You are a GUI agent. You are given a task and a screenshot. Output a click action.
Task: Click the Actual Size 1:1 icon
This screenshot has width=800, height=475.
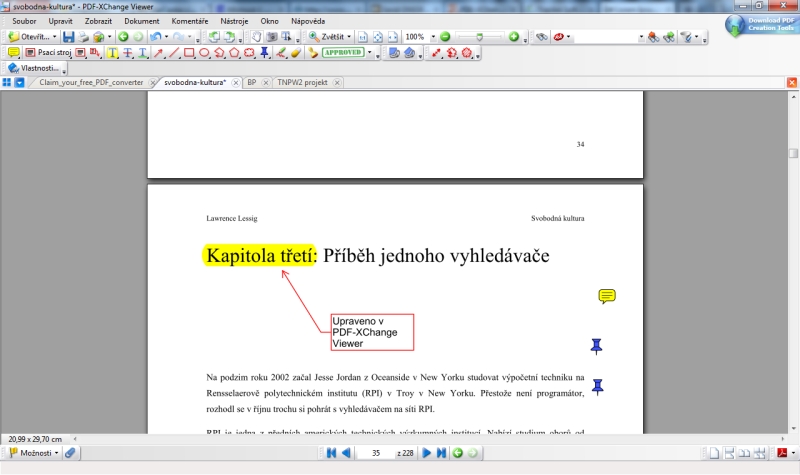pyautogui.click(x=363, y=37)
